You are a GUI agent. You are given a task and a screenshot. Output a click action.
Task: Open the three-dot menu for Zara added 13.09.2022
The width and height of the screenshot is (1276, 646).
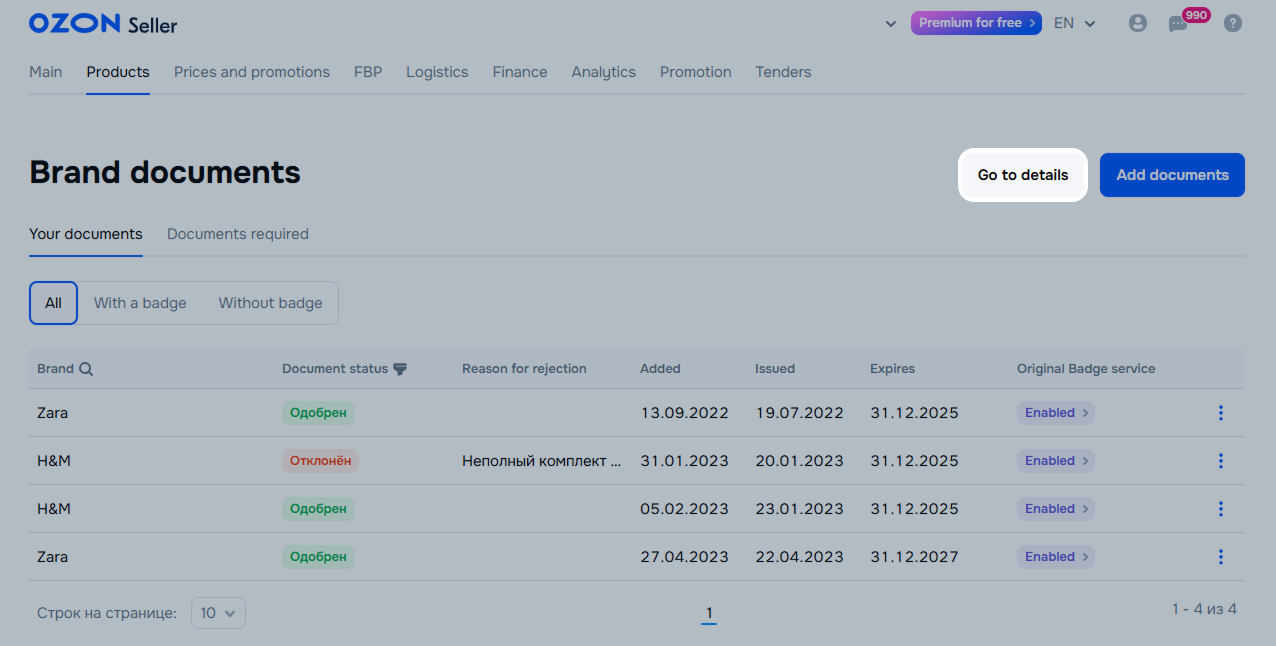pos(1221,413)
